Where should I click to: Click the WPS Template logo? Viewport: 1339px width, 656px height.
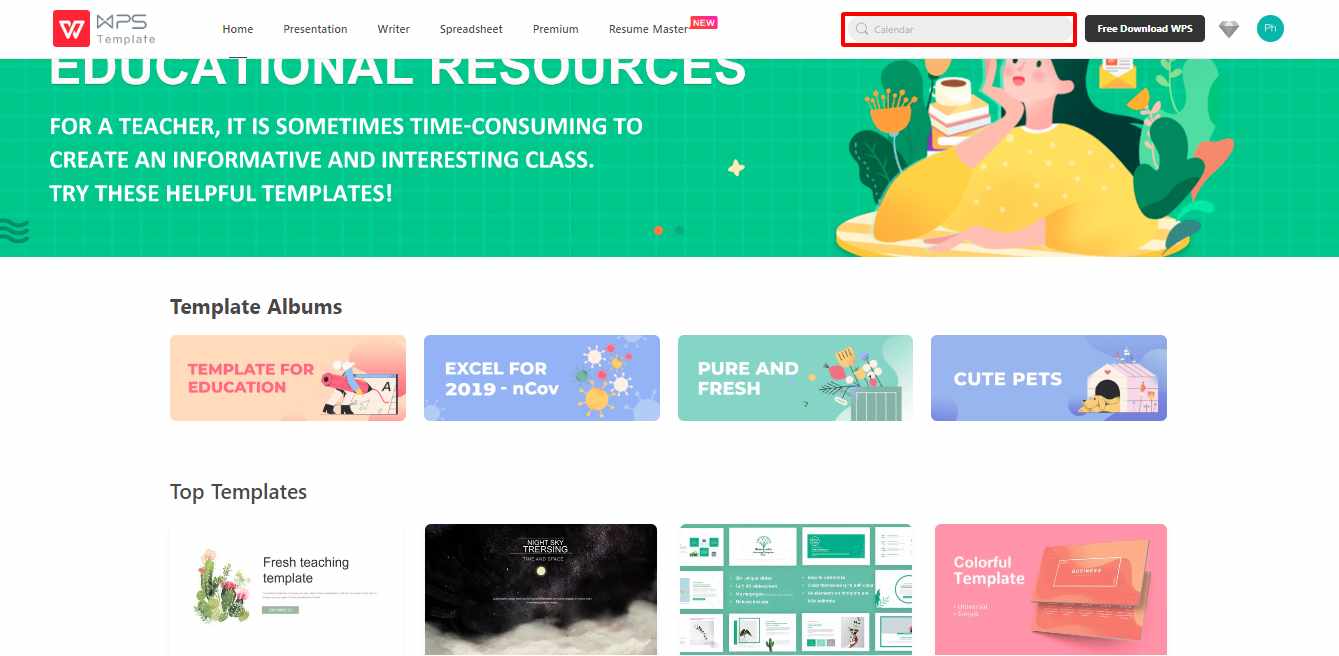105,29
